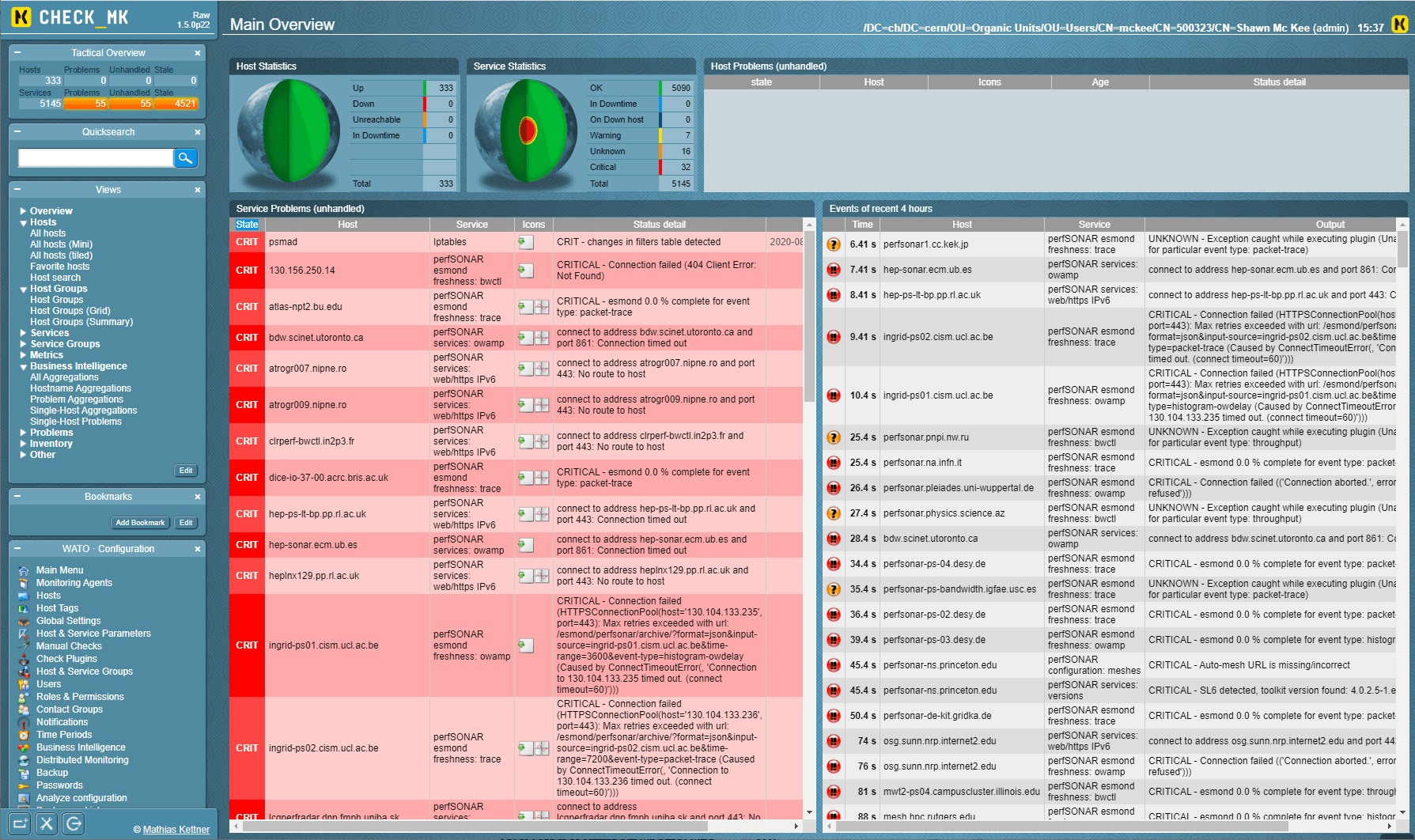Click the Contact Groups icon
Image resolution: width=1415 pixels, height=840 pixels.
click(24, 709)
